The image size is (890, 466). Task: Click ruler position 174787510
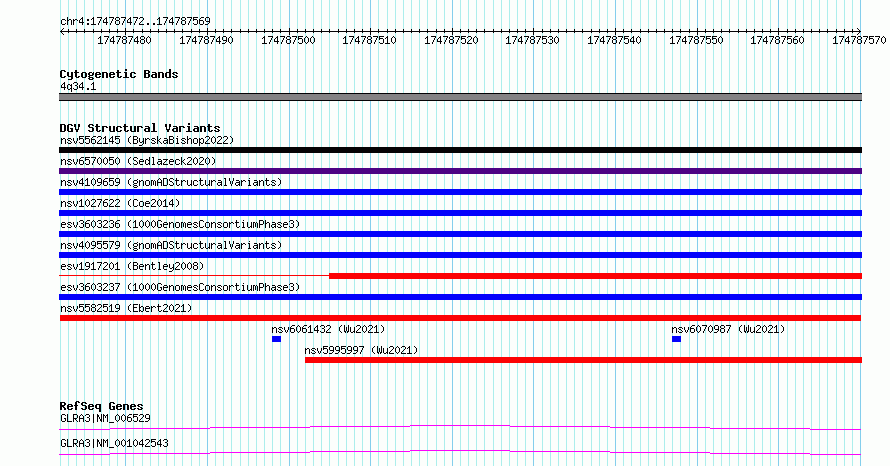tap(369, 40)
